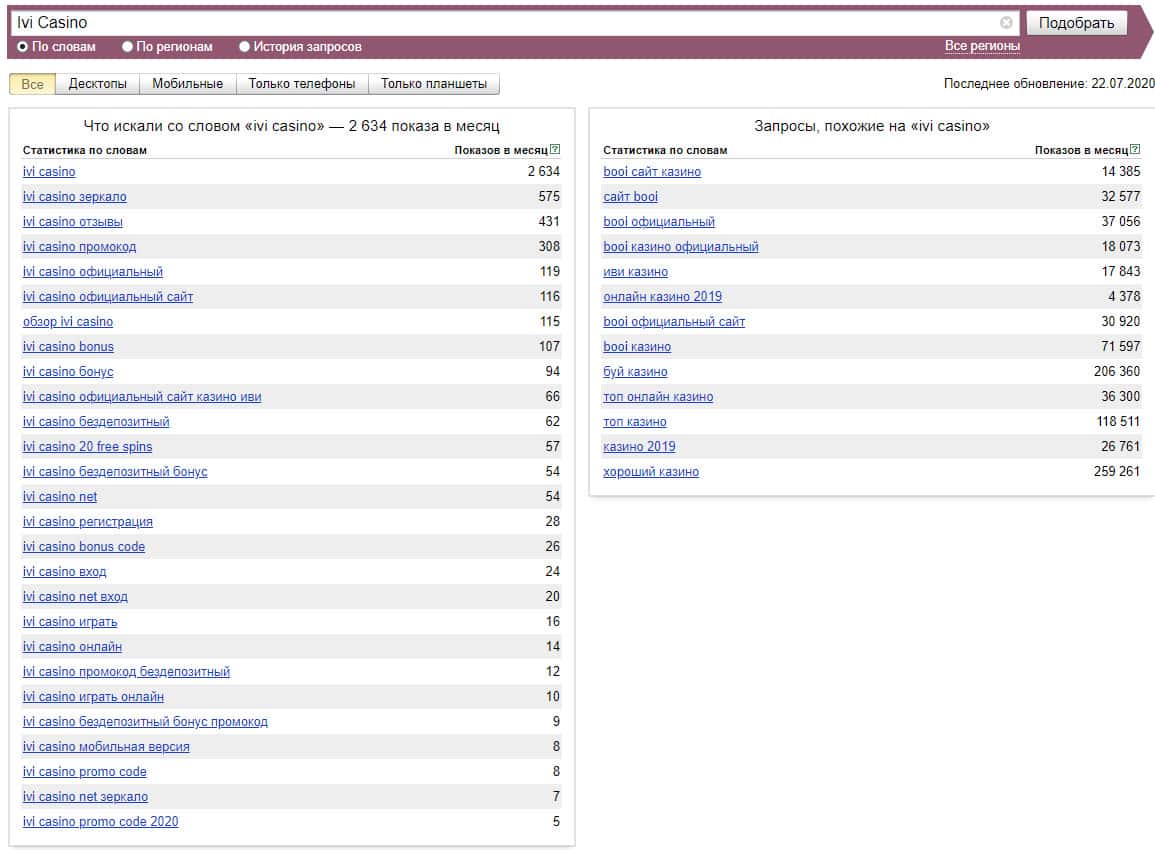This screenshot has width=1155, height=850.
Task: Select the 'Только планшеты' tab
Action: point(434,84)
